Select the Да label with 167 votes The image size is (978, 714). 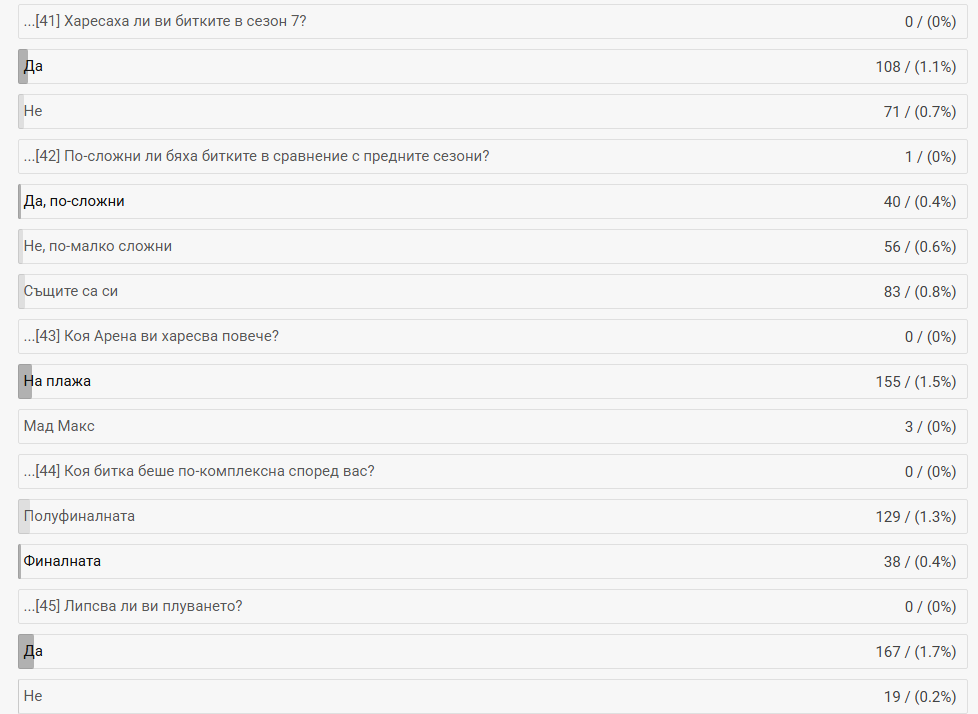[x=34, y=651]
